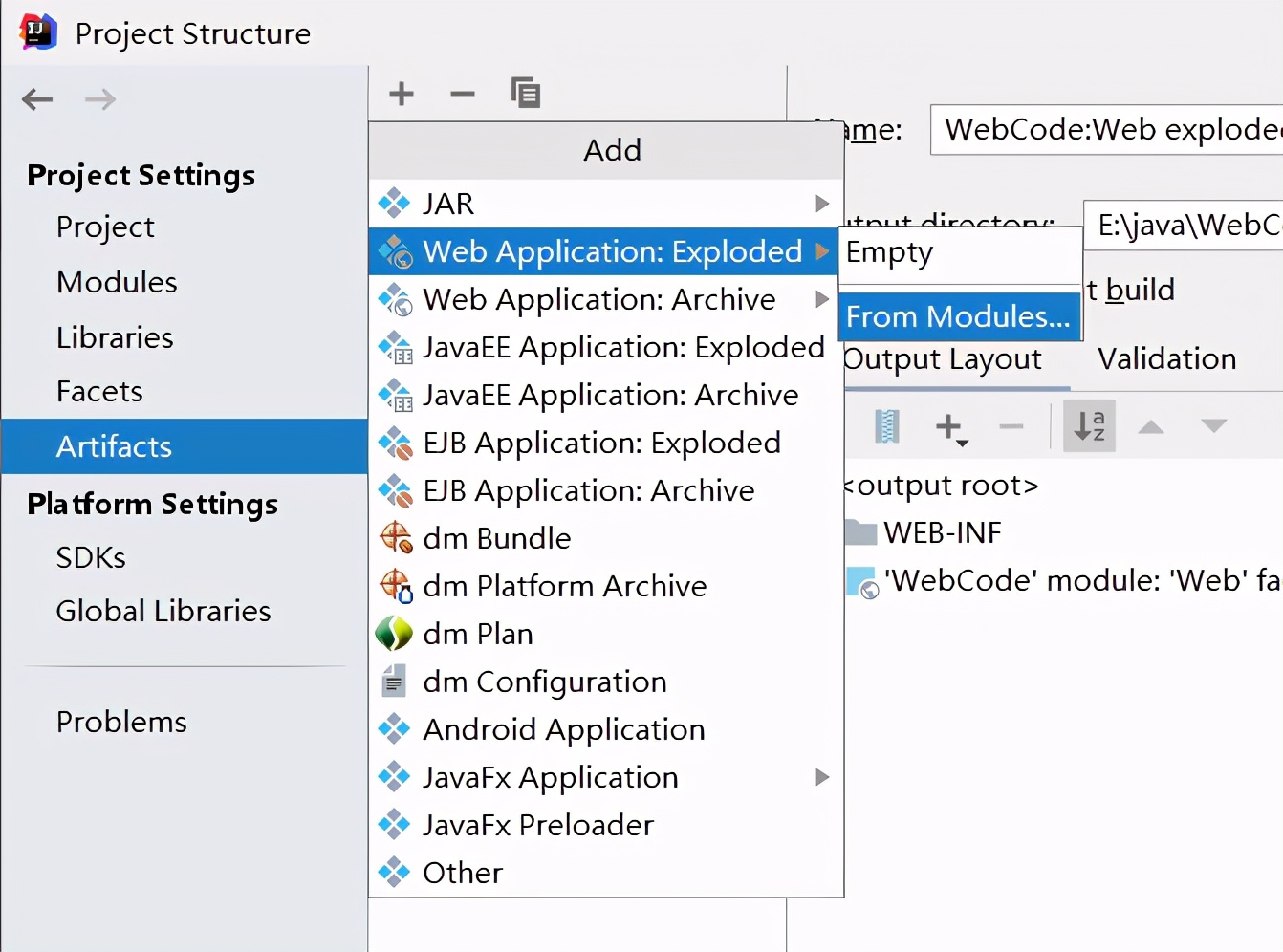Click the Web Application: Archive icon
The height and width of the screenshot is (952, 1283).
[x=395, y=299]
